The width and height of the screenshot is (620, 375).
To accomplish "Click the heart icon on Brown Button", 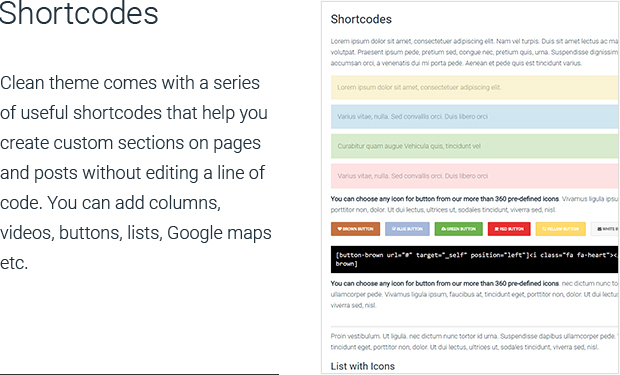I will click(x=339, y=229).
